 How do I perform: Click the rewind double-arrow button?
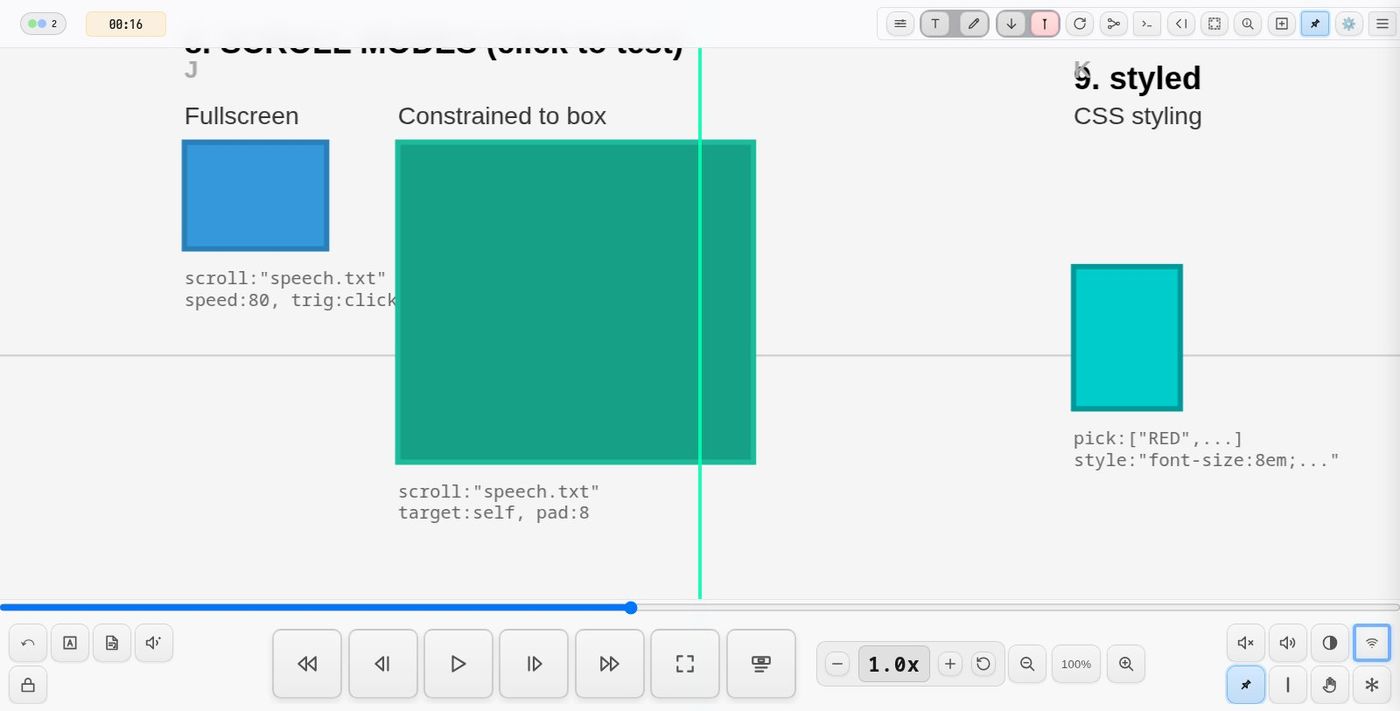click(x=307, y=664)
